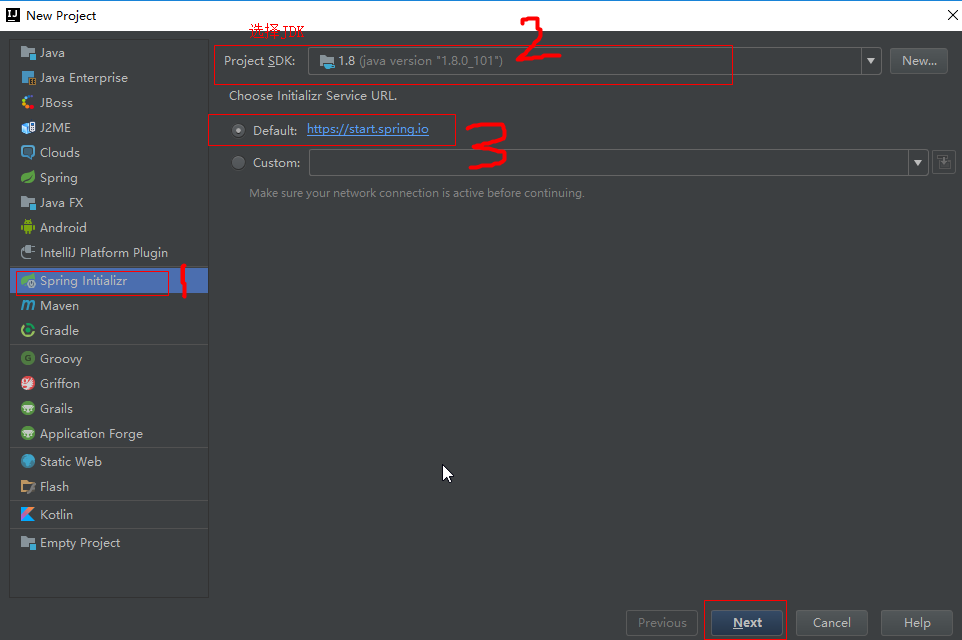Open the https://start.spring.io link

[x=367, y=129]
